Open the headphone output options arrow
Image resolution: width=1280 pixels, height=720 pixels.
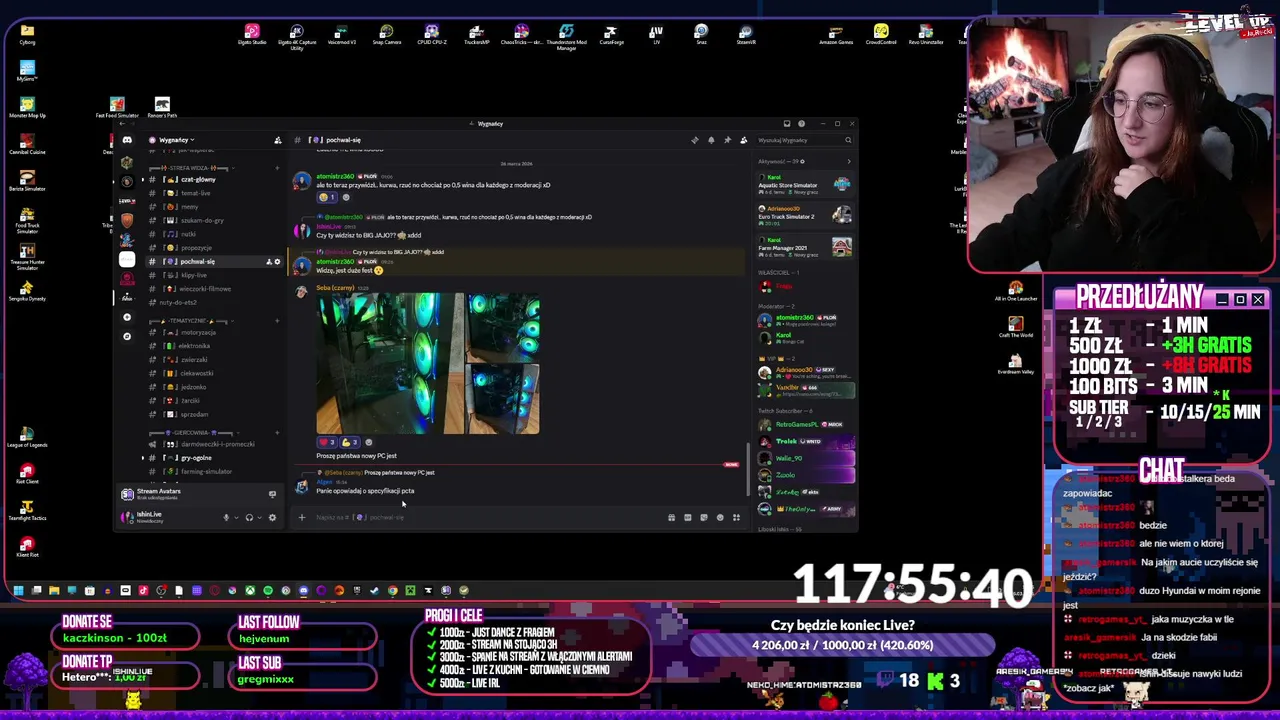pos(258,518)
